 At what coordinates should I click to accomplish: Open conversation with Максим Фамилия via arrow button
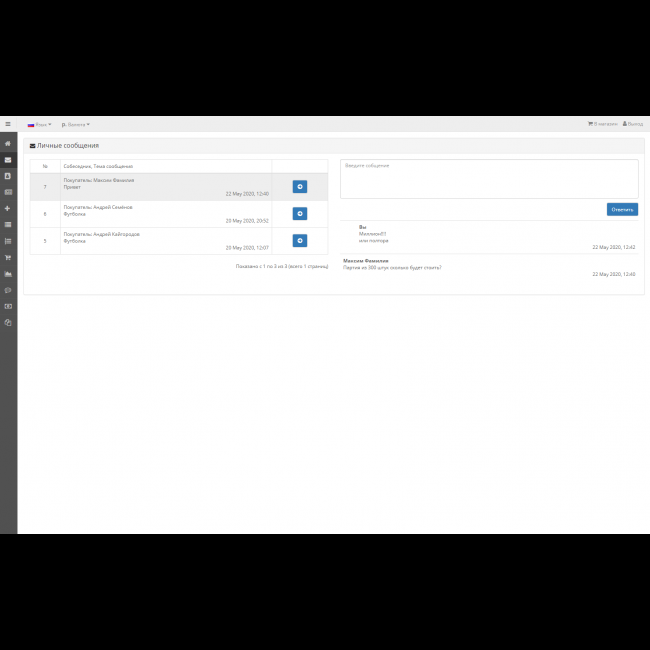click(x=300, y=187)
